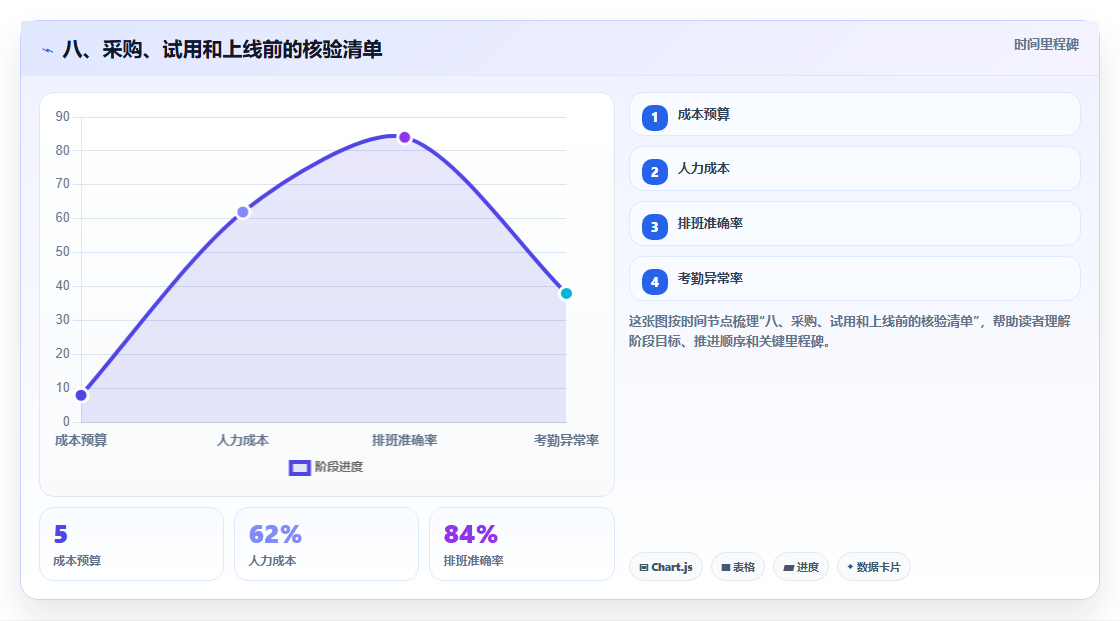
Task: Open the 考勤异常率 milestone row
Action: pos(854,279)
